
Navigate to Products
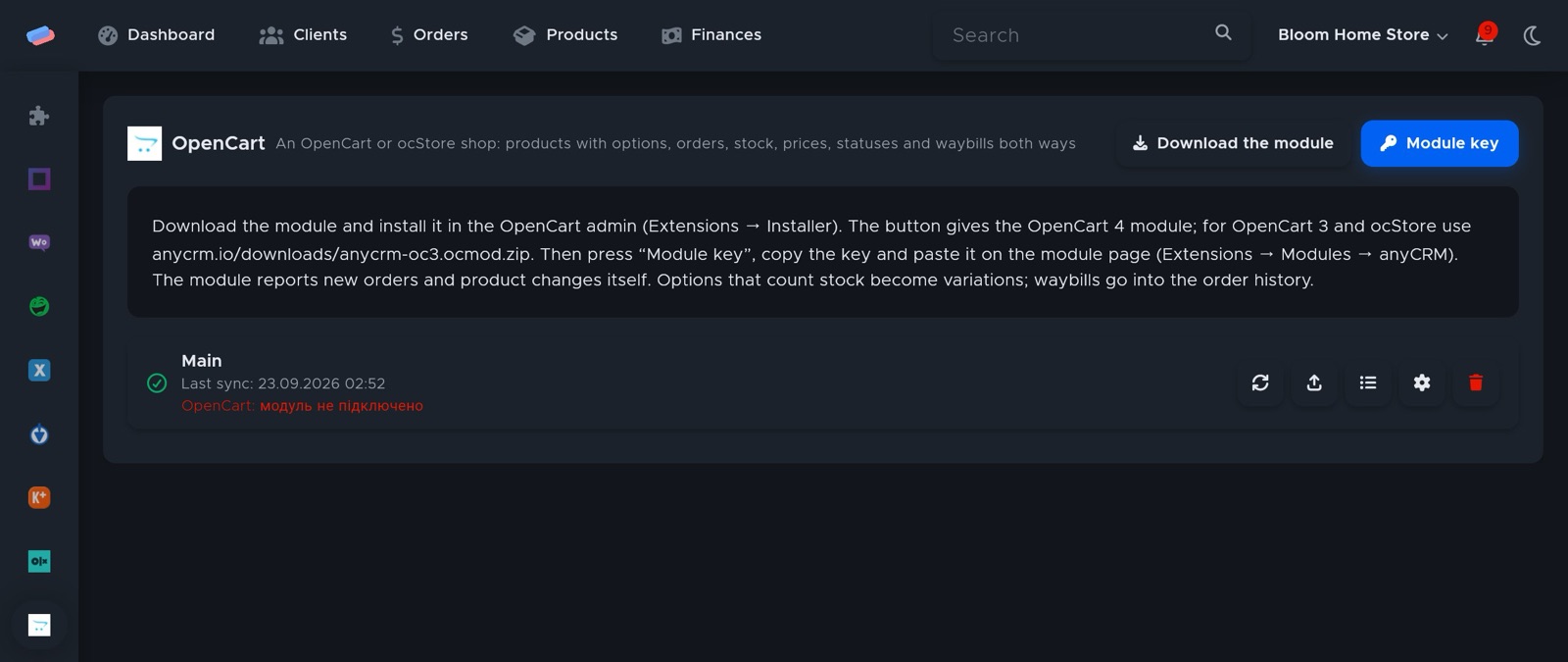(x=565, y=35)
